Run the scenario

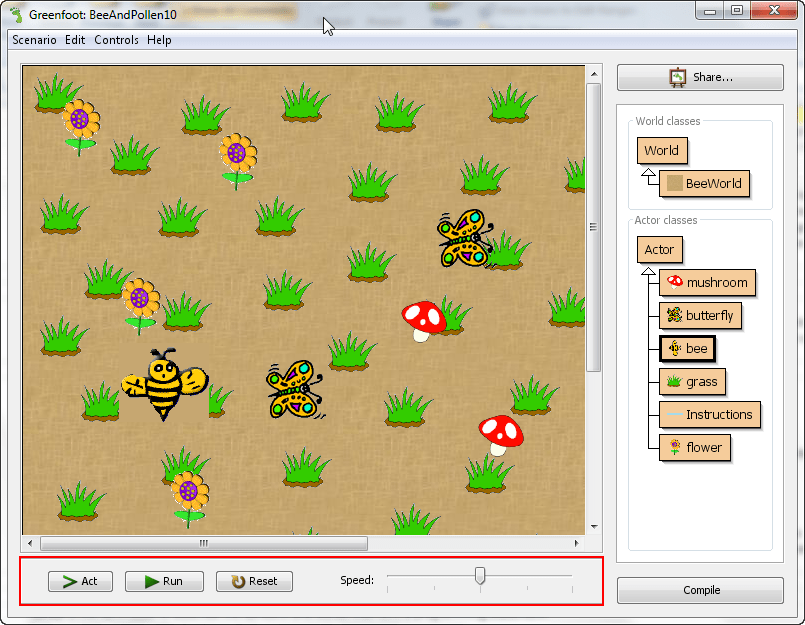[x=163, y=581]
